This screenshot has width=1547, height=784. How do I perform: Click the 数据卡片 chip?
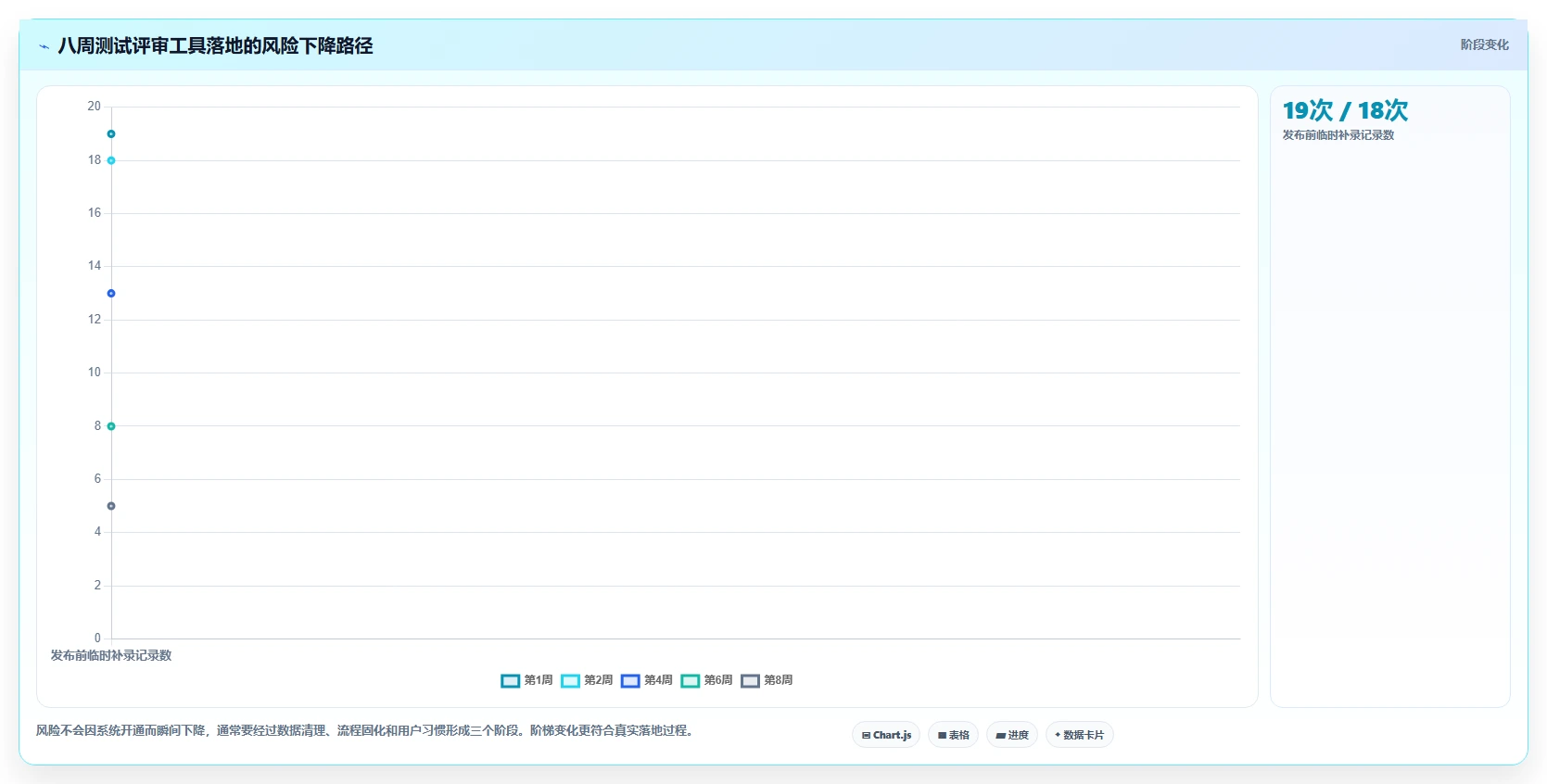point(1080,735)
